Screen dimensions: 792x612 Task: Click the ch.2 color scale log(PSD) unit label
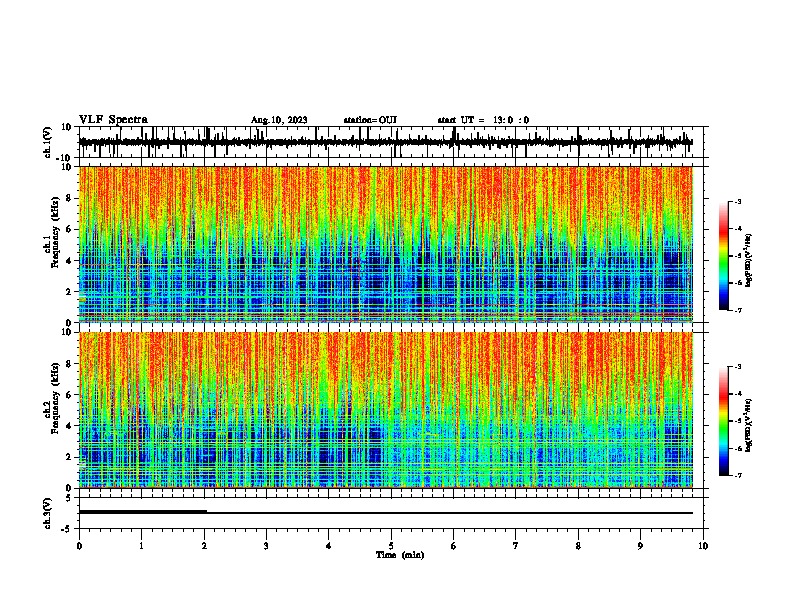click(x=749, y=426)
